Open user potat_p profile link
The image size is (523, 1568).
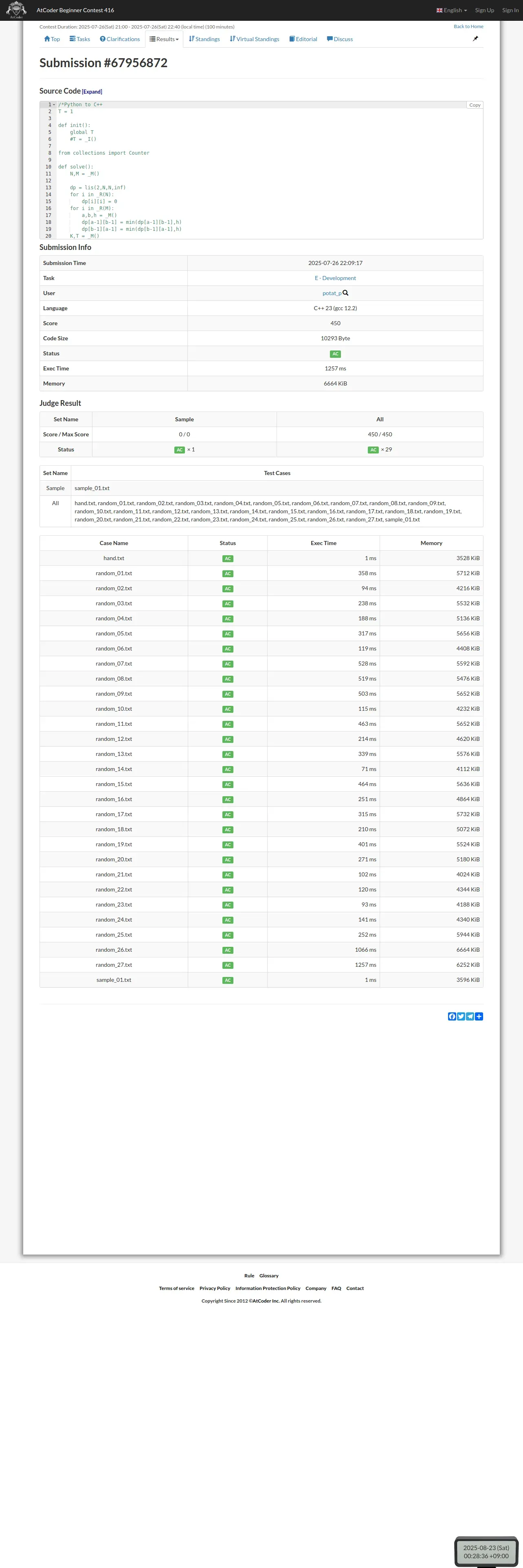(332, 293)
